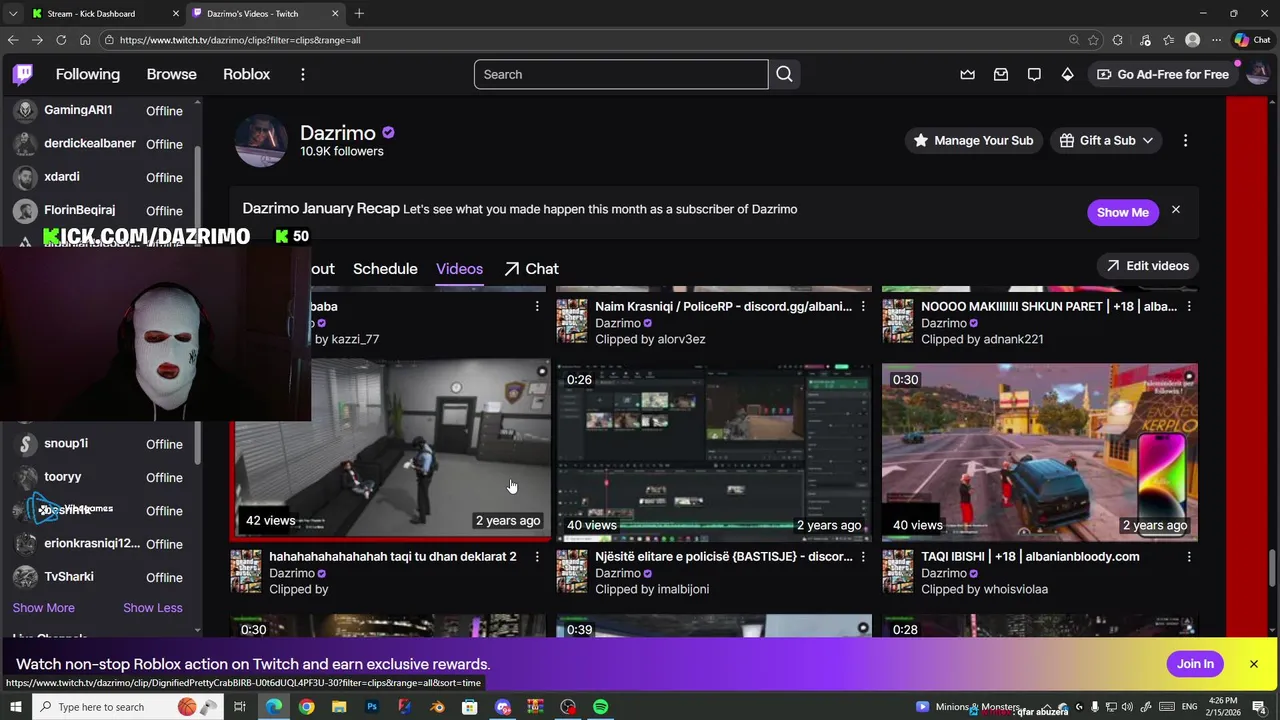Click the Edit videos button
This screenshot has height=720, width=1280.
pyautogui.click(x=1148, y=266)
